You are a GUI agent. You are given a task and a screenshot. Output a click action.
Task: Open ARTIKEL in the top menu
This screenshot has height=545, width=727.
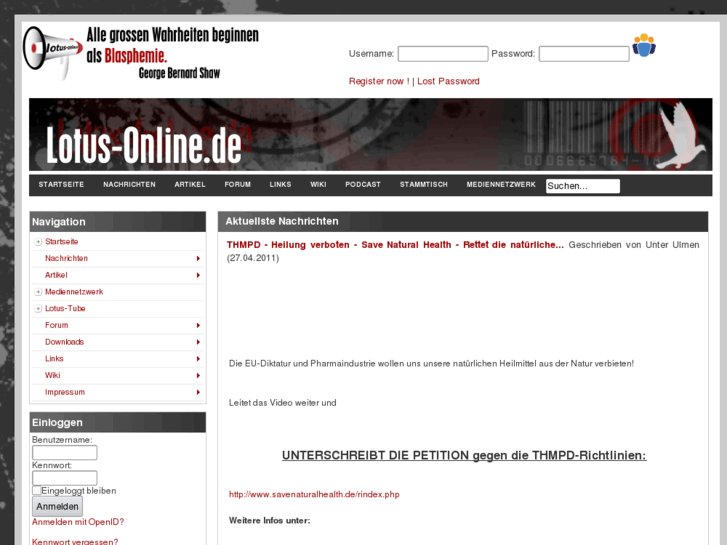pos(190,185)
